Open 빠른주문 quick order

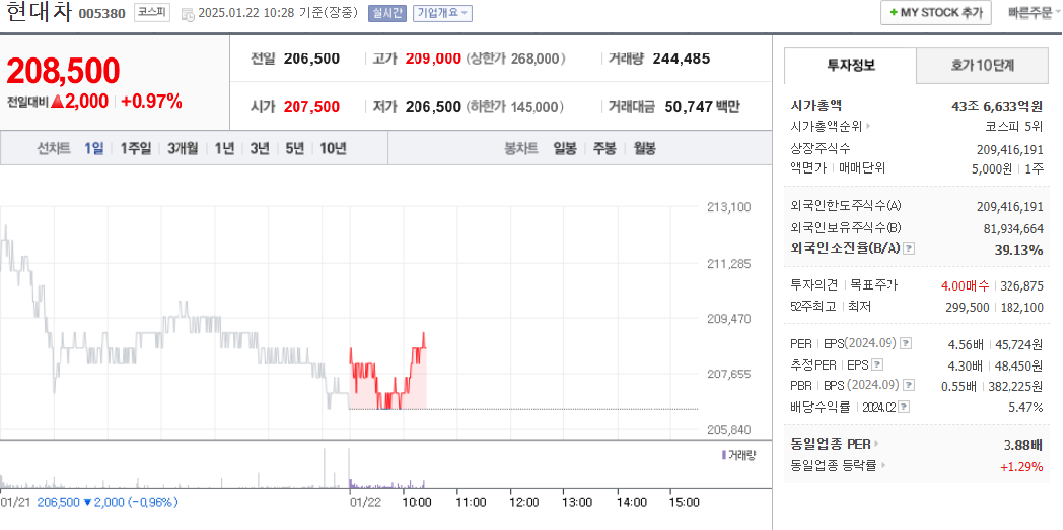pyautogui.click(x=1030, y=12)
